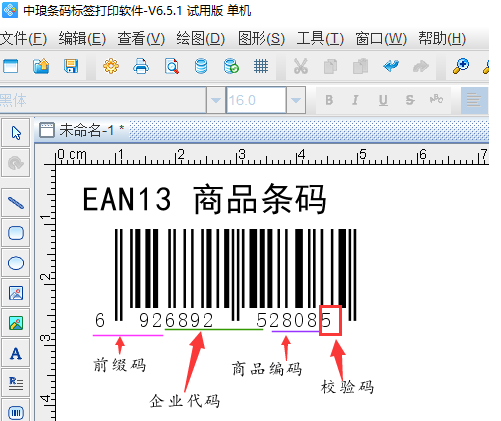Toggle underline text formatting
Viewport: 501px width, 421px height.
(x=383, y=100)
